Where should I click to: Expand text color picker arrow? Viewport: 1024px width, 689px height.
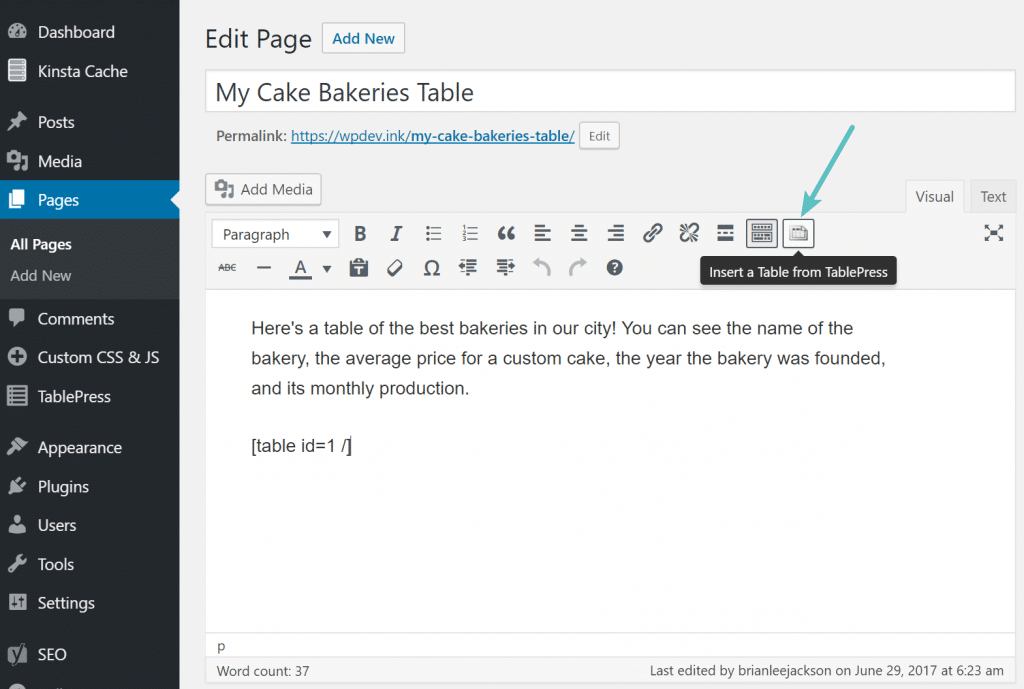pyautogui.click(x=326, y=268)
